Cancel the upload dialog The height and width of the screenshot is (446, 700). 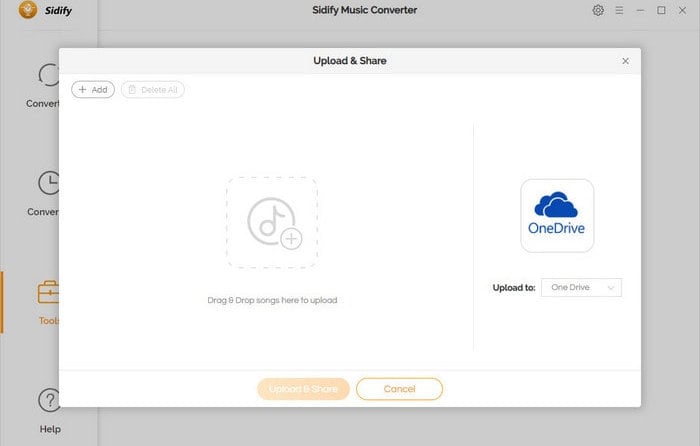click(x=400, y=389)
